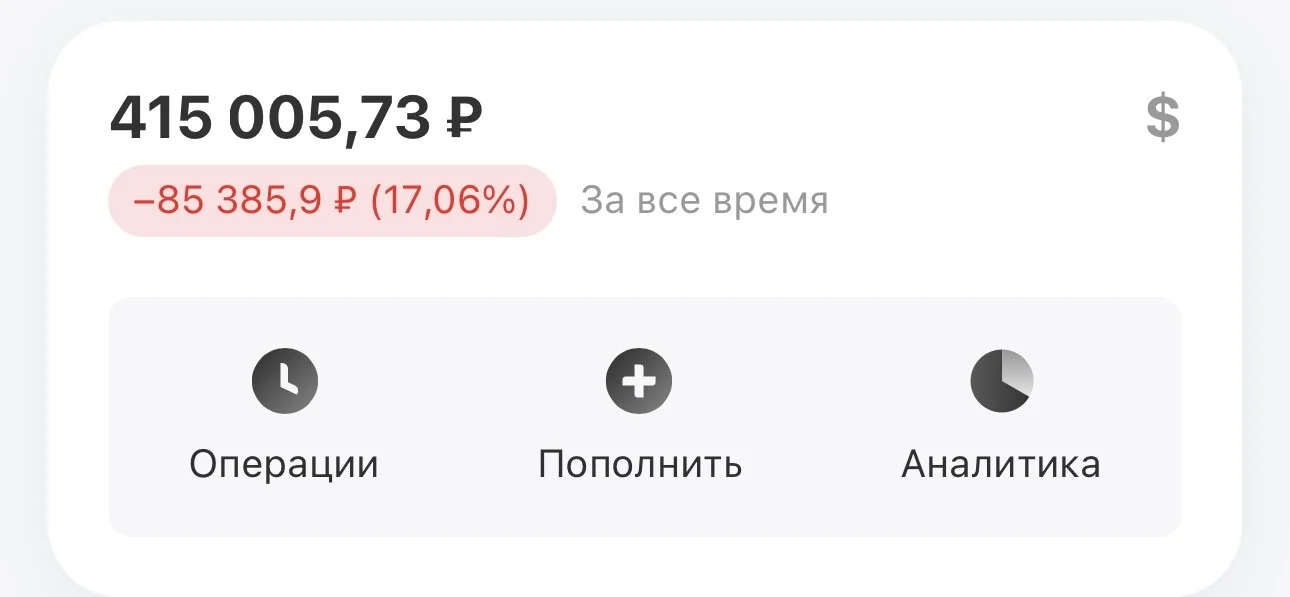
Task: Click the −85 385,9 loss amount
Action: [x=227, y=201]
